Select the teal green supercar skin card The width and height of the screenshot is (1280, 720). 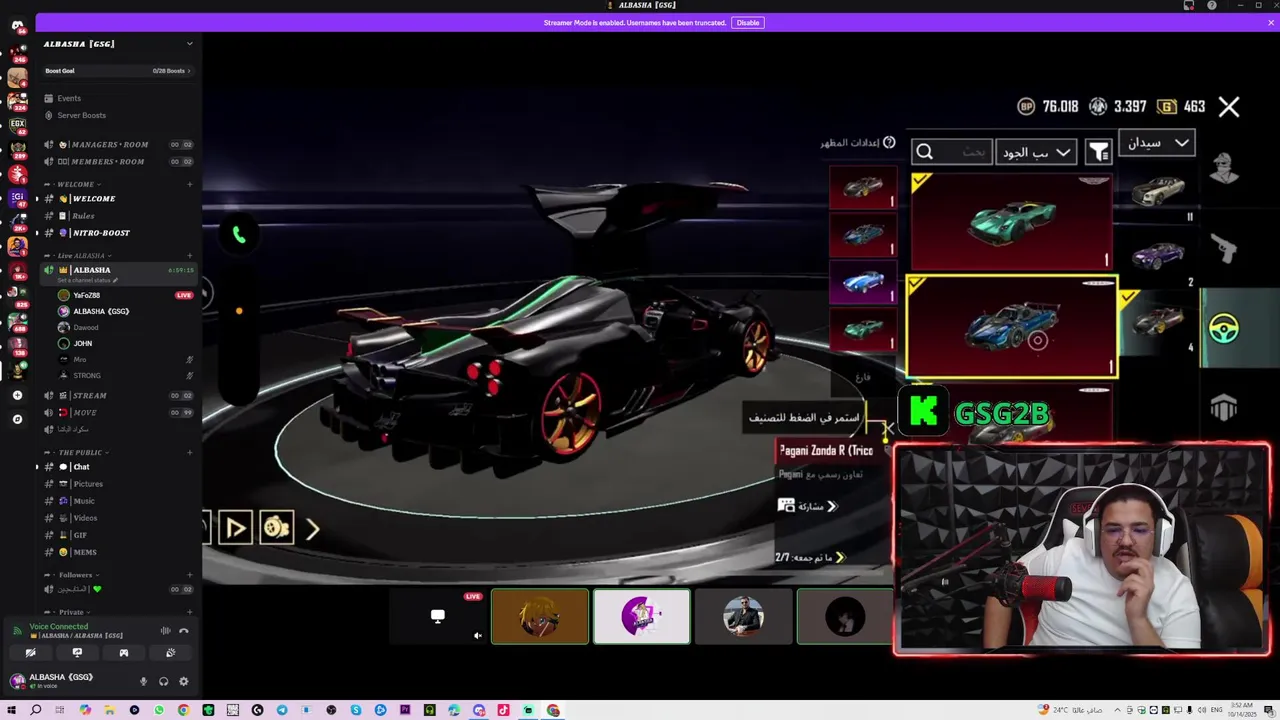pyautogui.click(x=1010, y=221)
